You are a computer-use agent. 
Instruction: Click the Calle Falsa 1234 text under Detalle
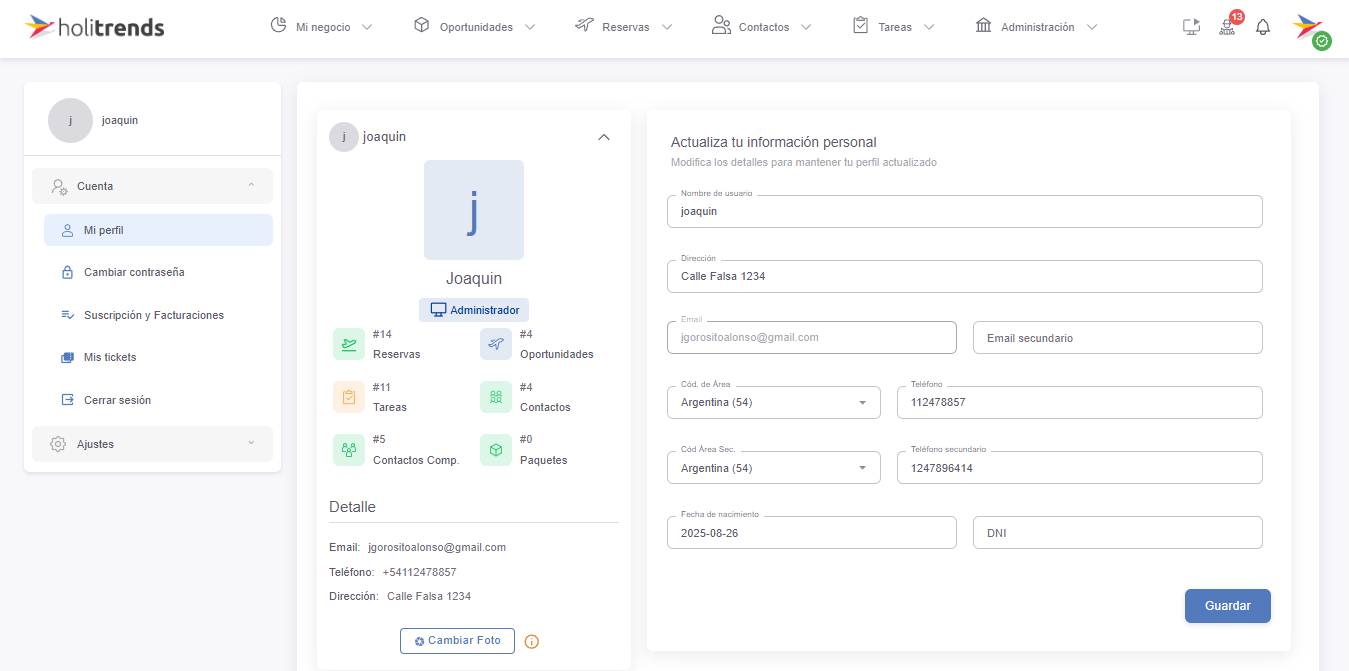(x=429, y=596)
